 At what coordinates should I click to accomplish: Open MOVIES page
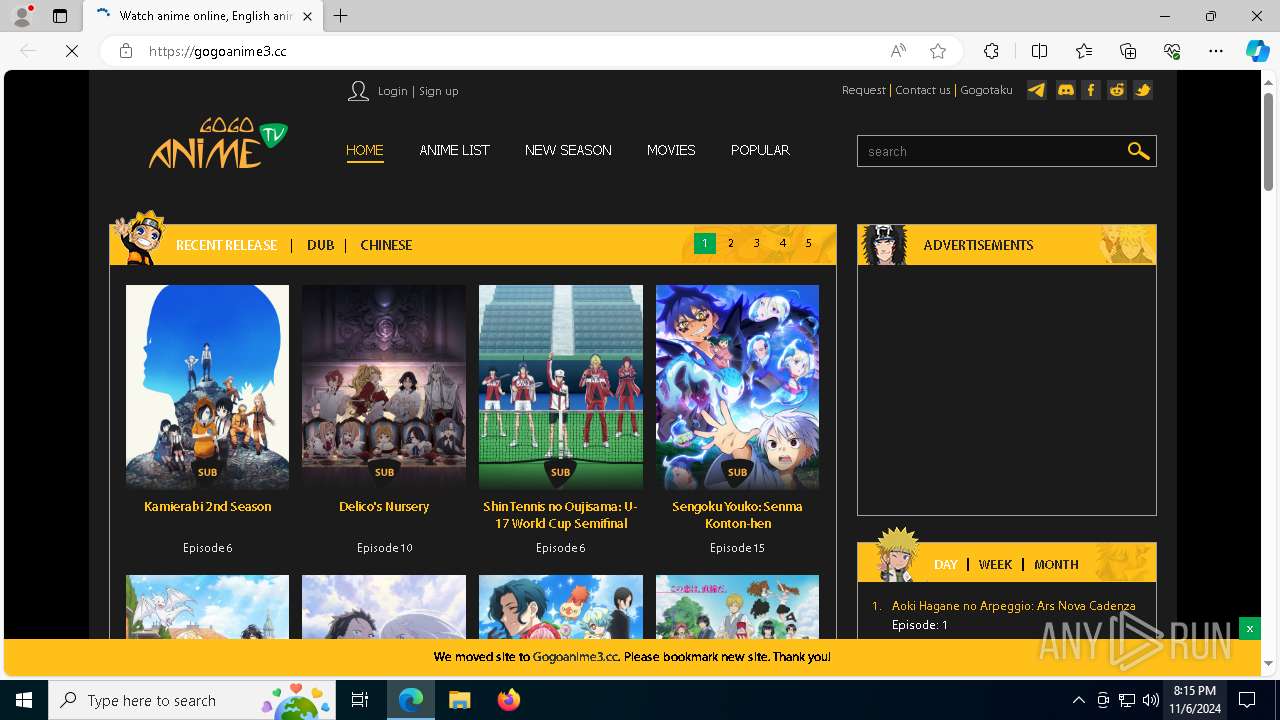pos(671,150)
